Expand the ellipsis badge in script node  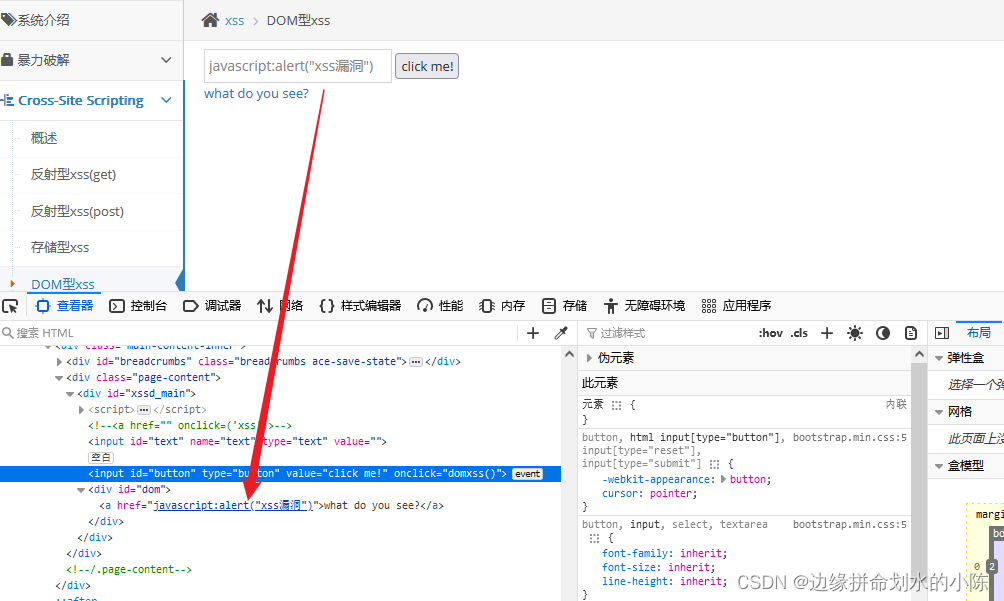pyautogui.click(x=144, y=410)
